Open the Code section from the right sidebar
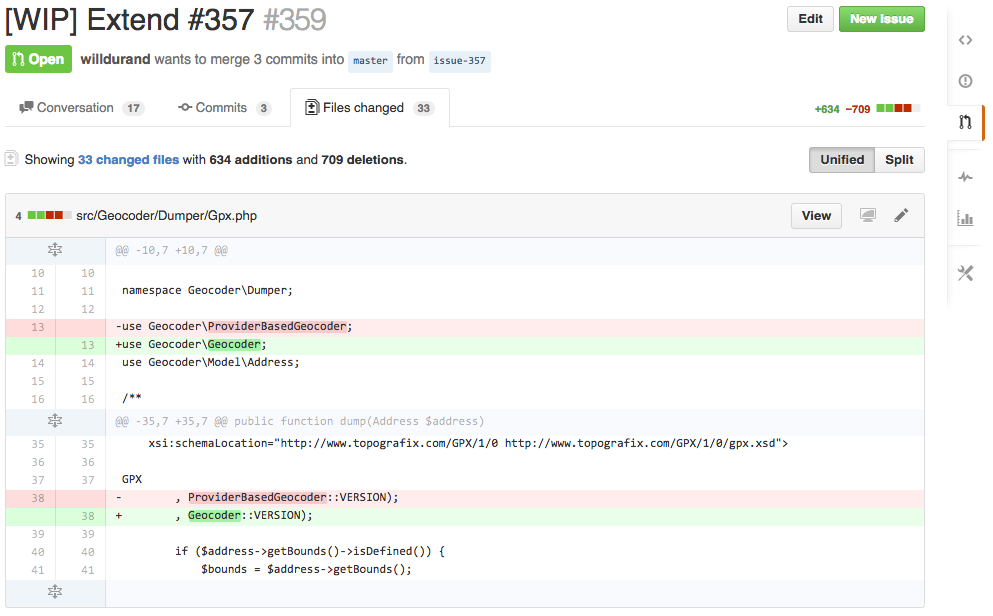The image size is (993, 616). click(963, 40)
